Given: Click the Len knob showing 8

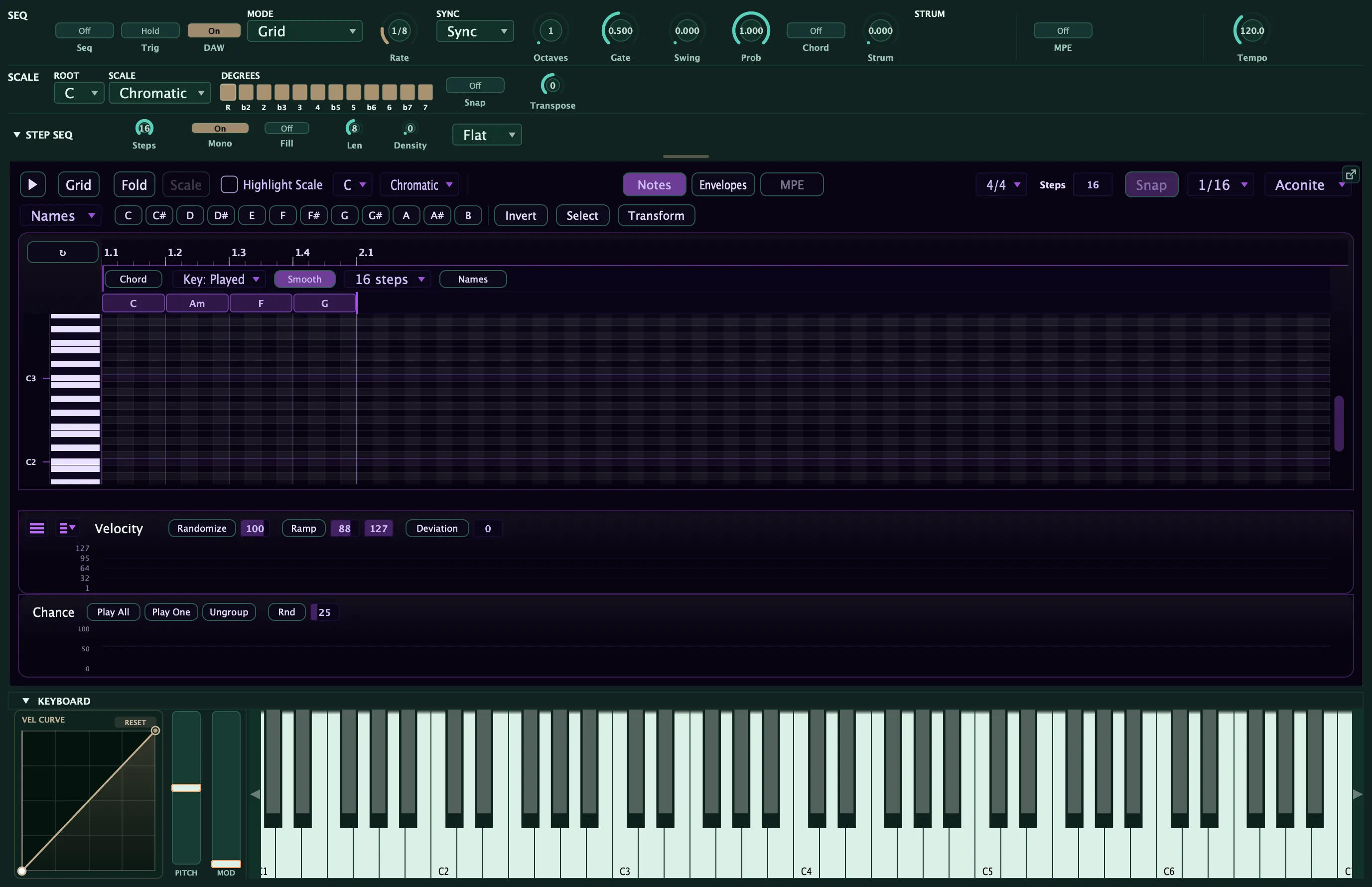Looking at the screenshot, I should pyautogui.click(x=354, y=128).
